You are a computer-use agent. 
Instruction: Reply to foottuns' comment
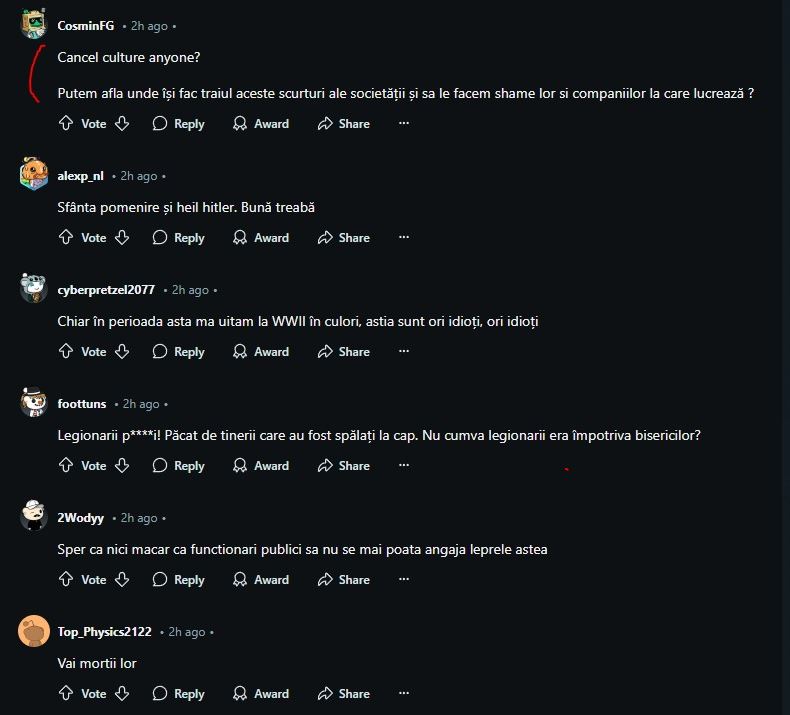coord(178,466)
